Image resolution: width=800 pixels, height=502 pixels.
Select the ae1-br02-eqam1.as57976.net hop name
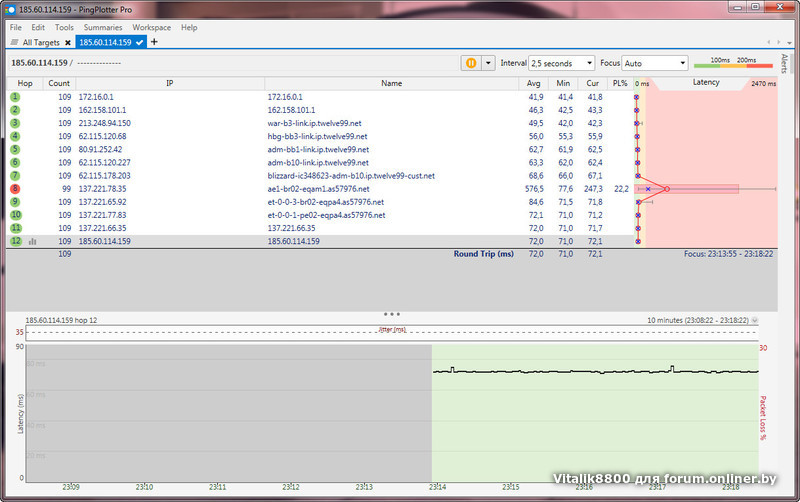318,189
